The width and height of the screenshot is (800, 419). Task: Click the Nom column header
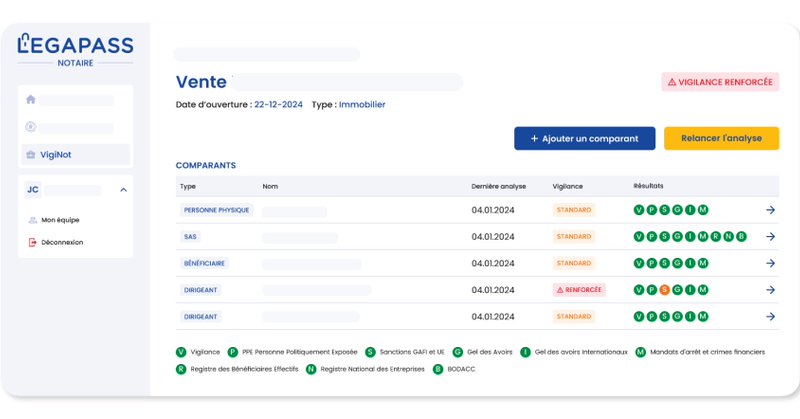(270, 186)
